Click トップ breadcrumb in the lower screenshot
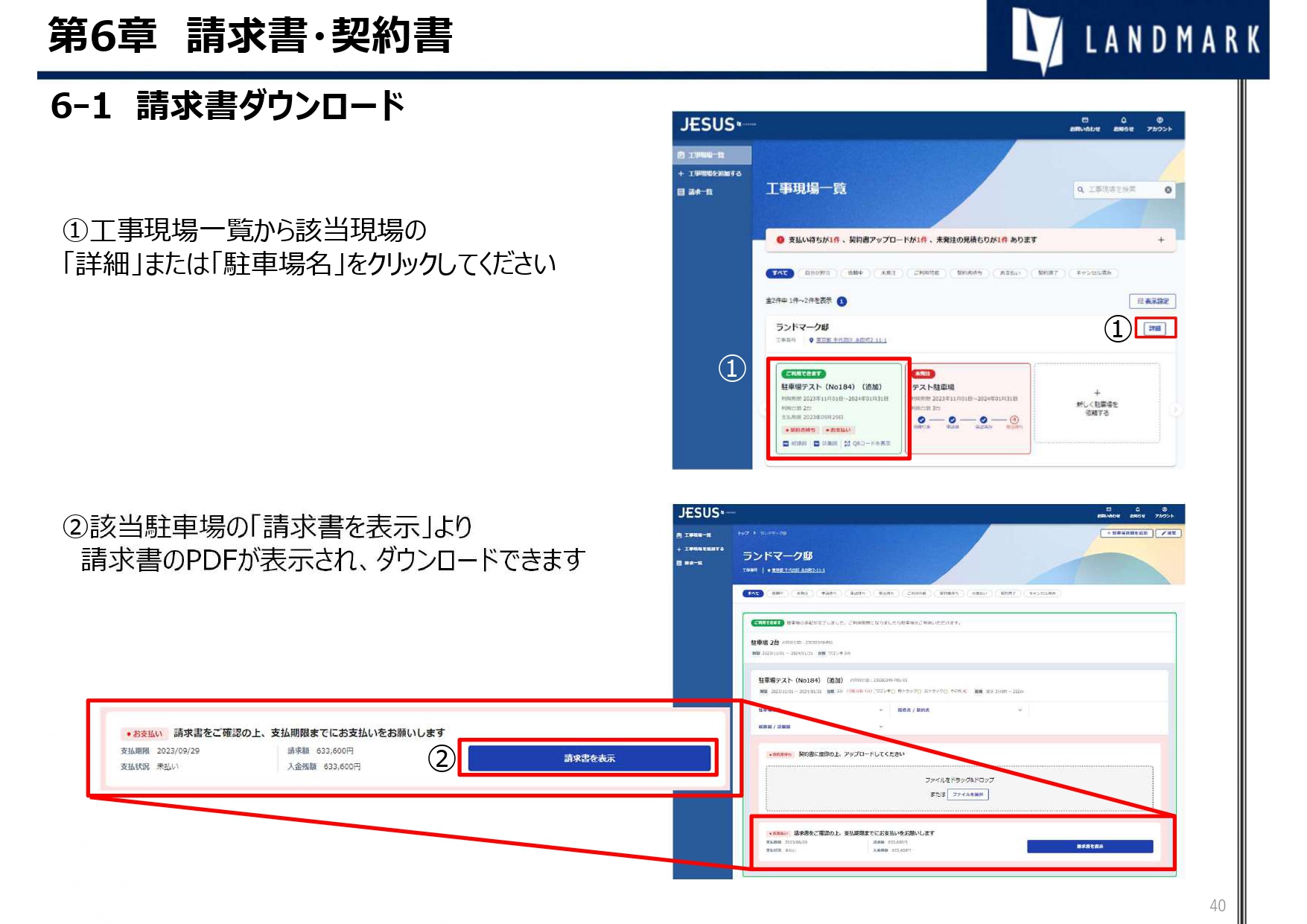 (x=742, y=533)
